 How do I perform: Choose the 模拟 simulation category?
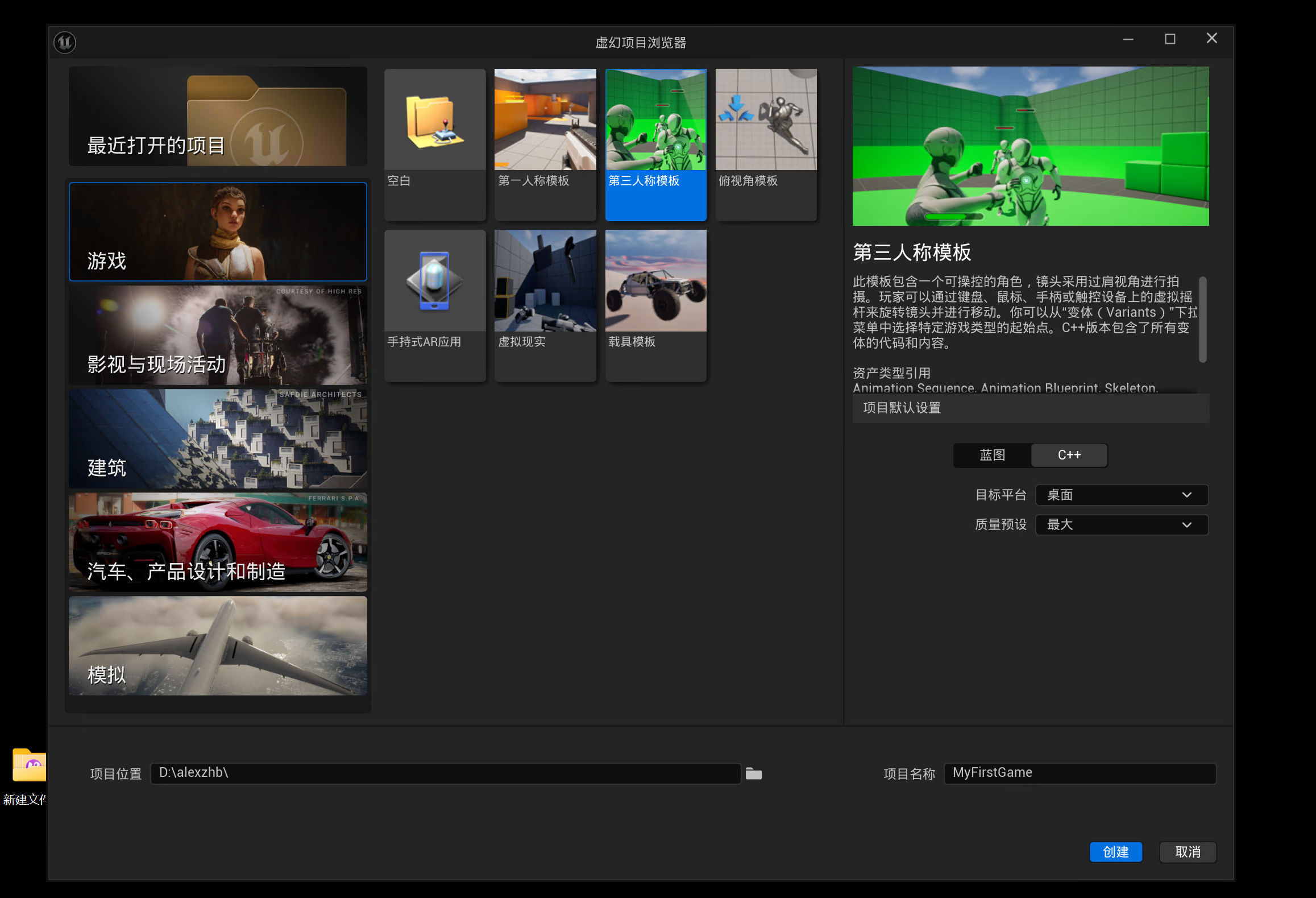coord(218,645)
